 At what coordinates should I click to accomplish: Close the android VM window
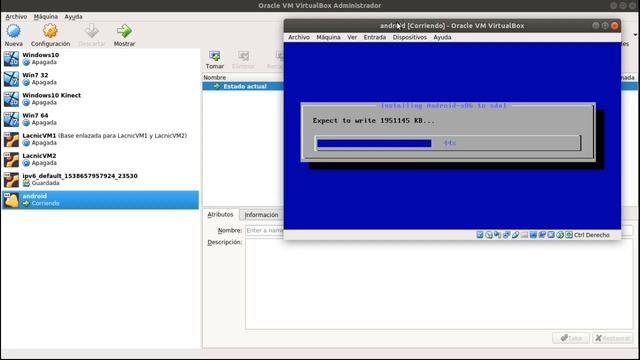point(614,25)
